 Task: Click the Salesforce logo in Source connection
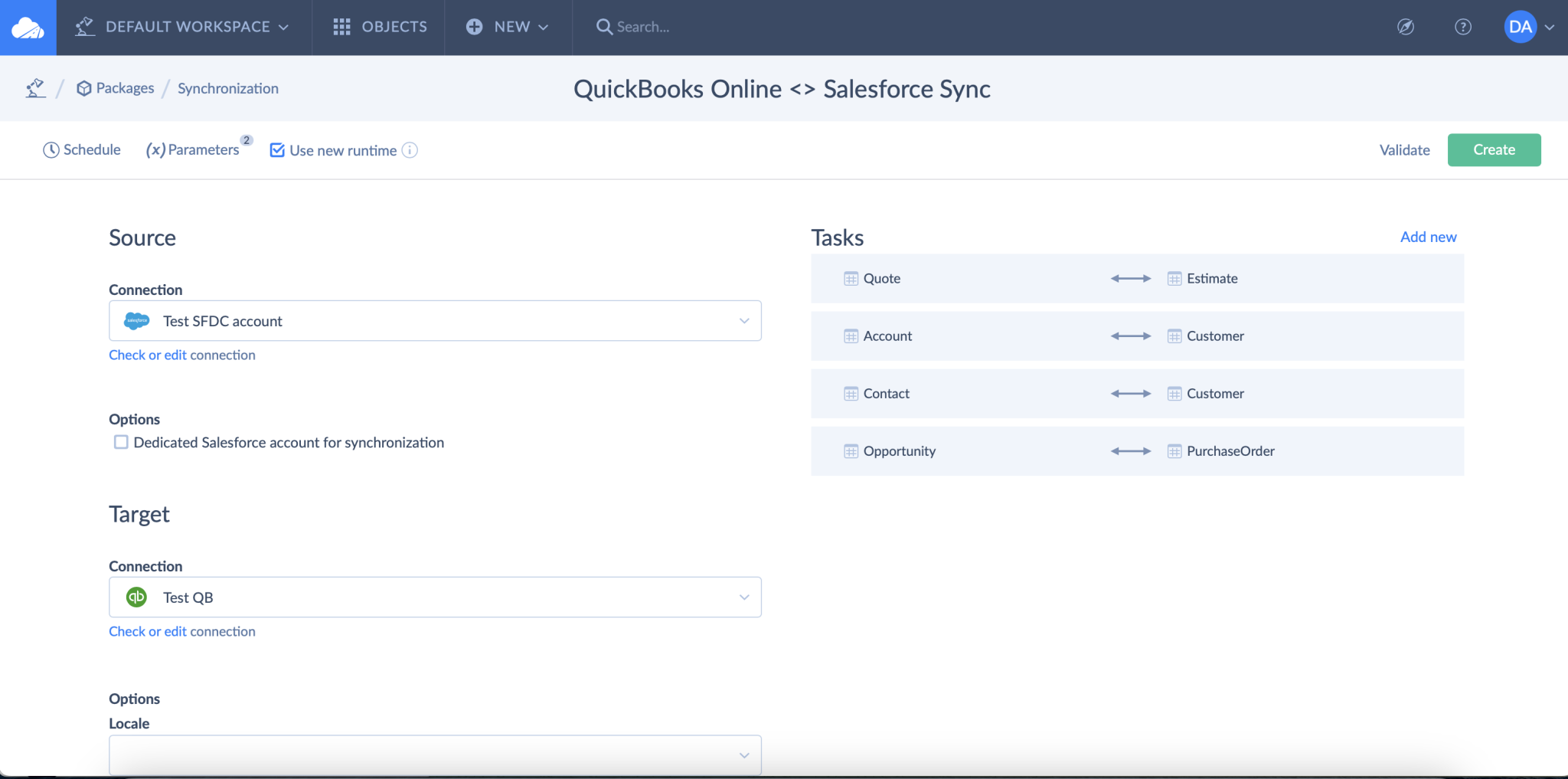[136, 321]
